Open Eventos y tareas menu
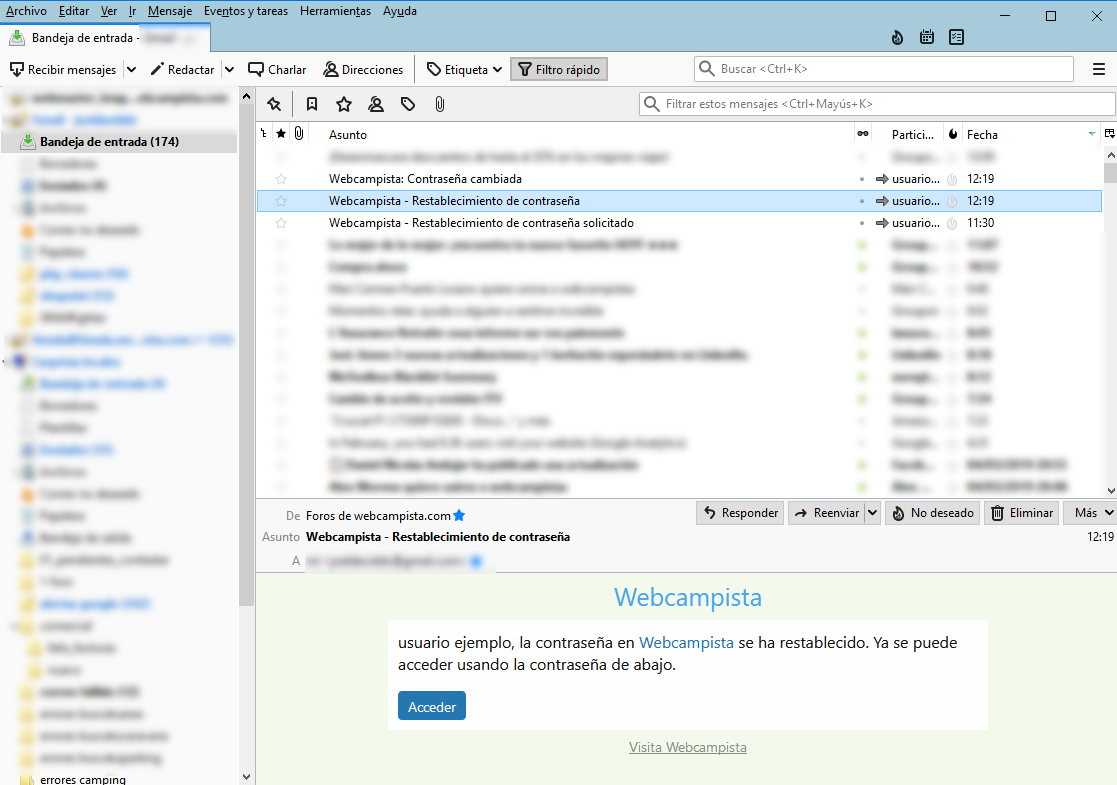The image size is (1117, 785). tap(246, 11)
